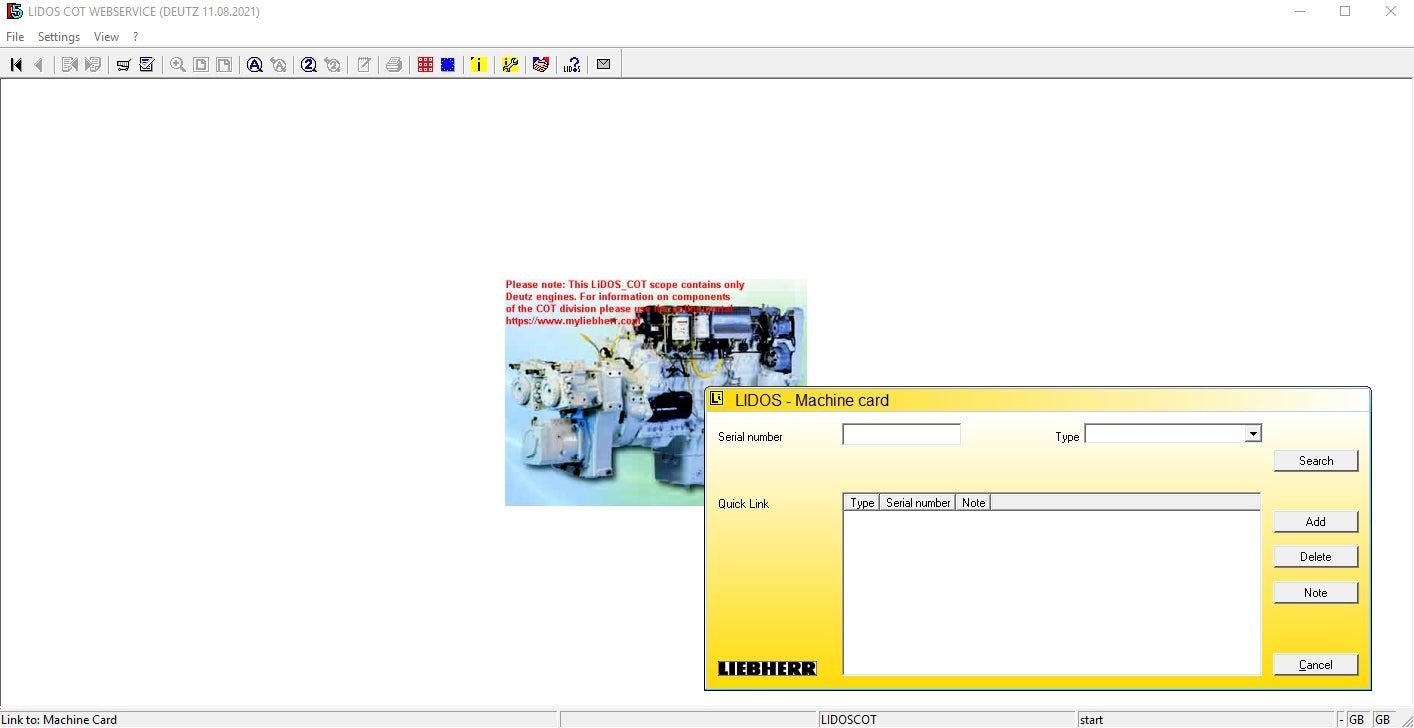Click the red grid icon
The width and height of the screenshot is (1414, 728).
[425, 65]
